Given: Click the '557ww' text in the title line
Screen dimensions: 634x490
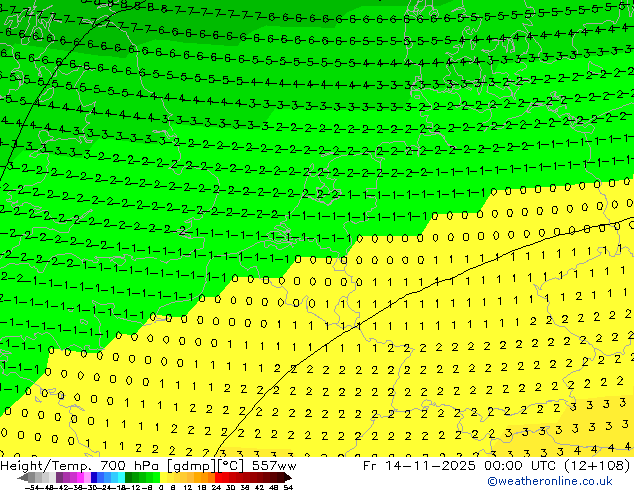Looking at the screenshot, I should [x=274, y=466].
